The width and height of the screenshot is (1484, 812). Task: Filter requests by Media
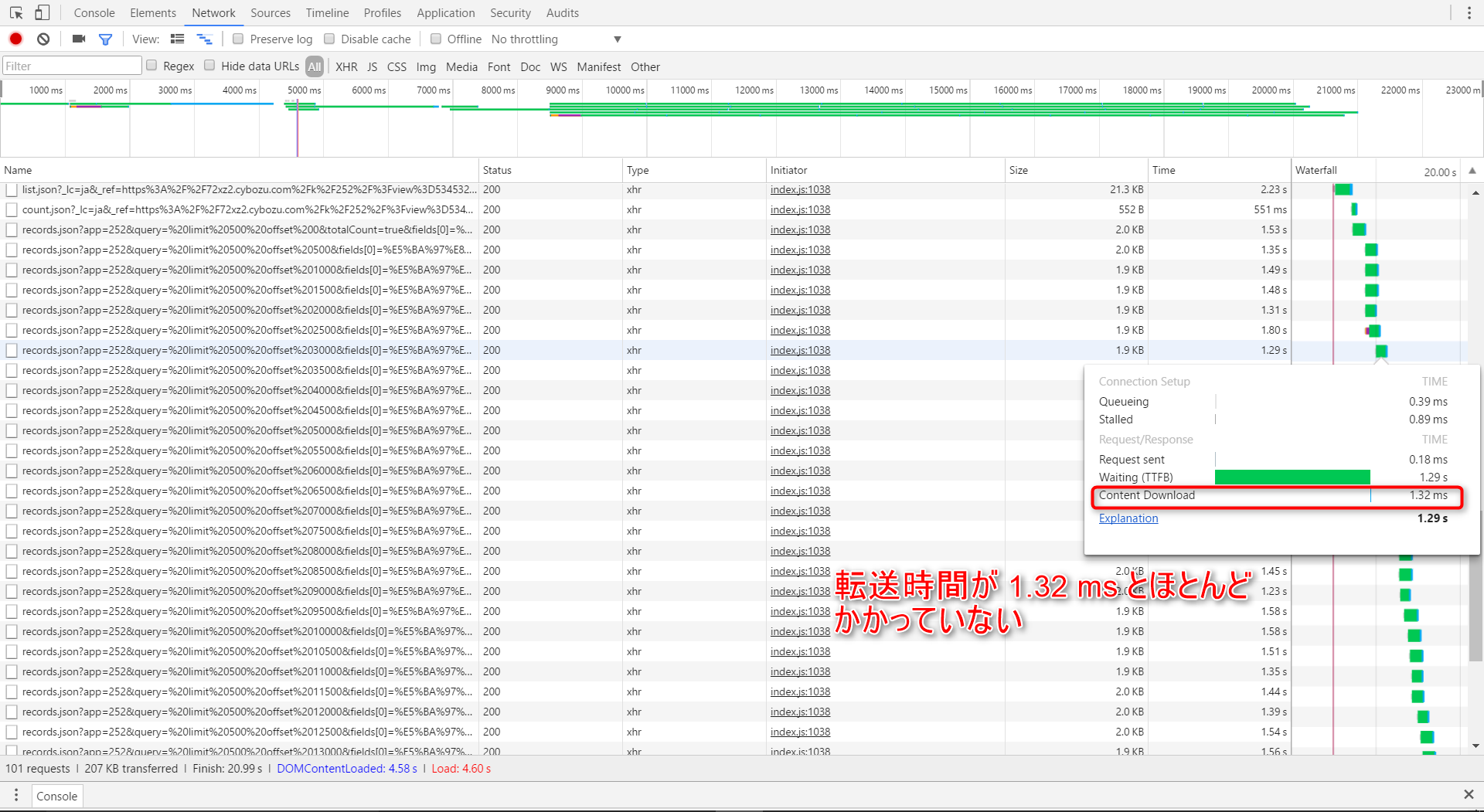(461, 67)
